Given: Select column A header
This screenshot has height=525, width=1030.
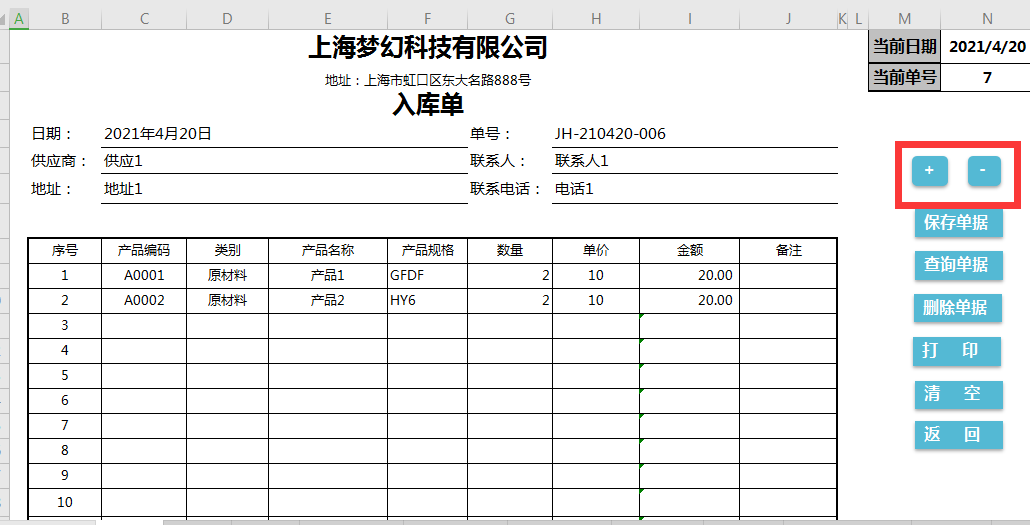Looking at the screenshot, I should point(18,20).
